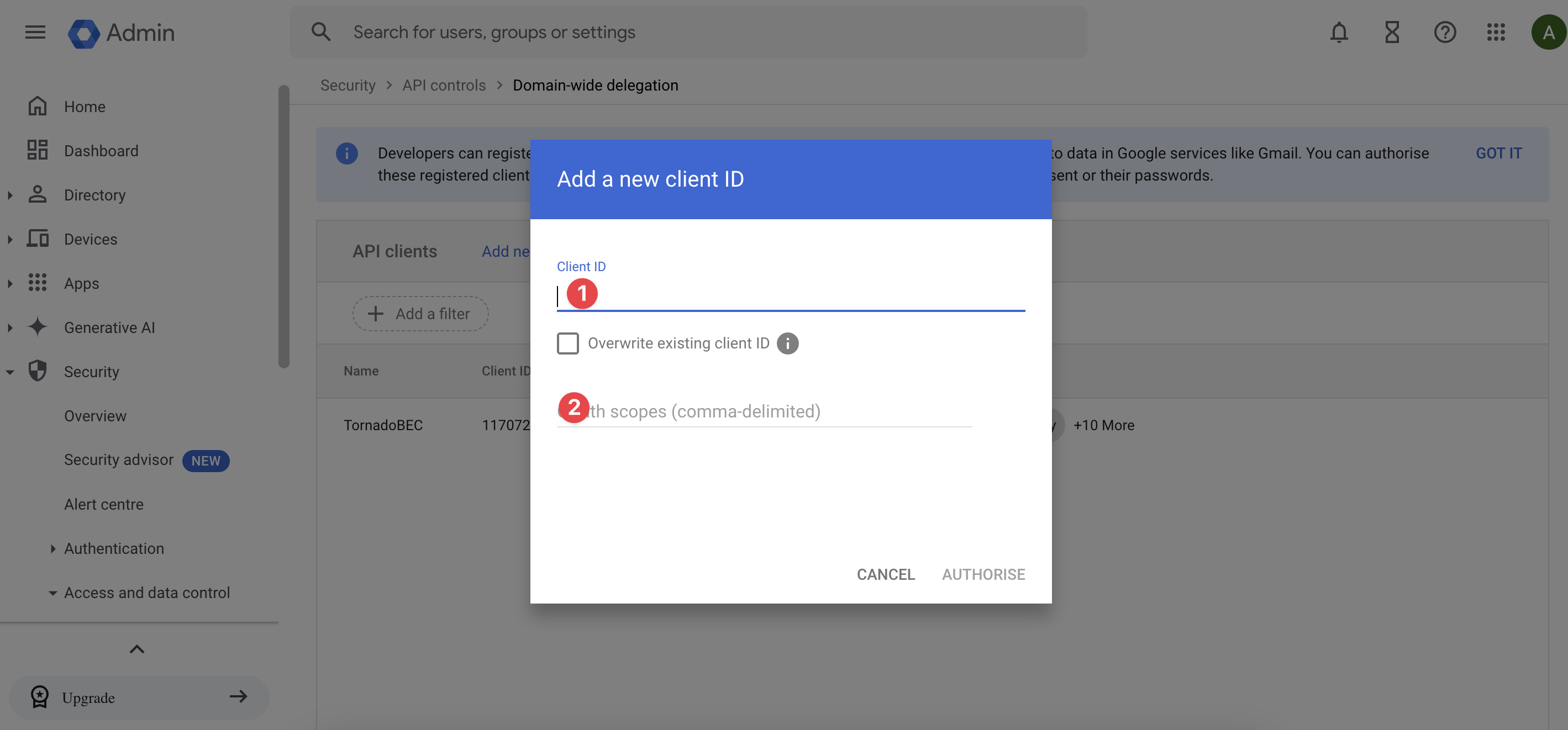Click API controls breadcrumb link
This screenshot has height=730, width=1568.
point(444,85)
